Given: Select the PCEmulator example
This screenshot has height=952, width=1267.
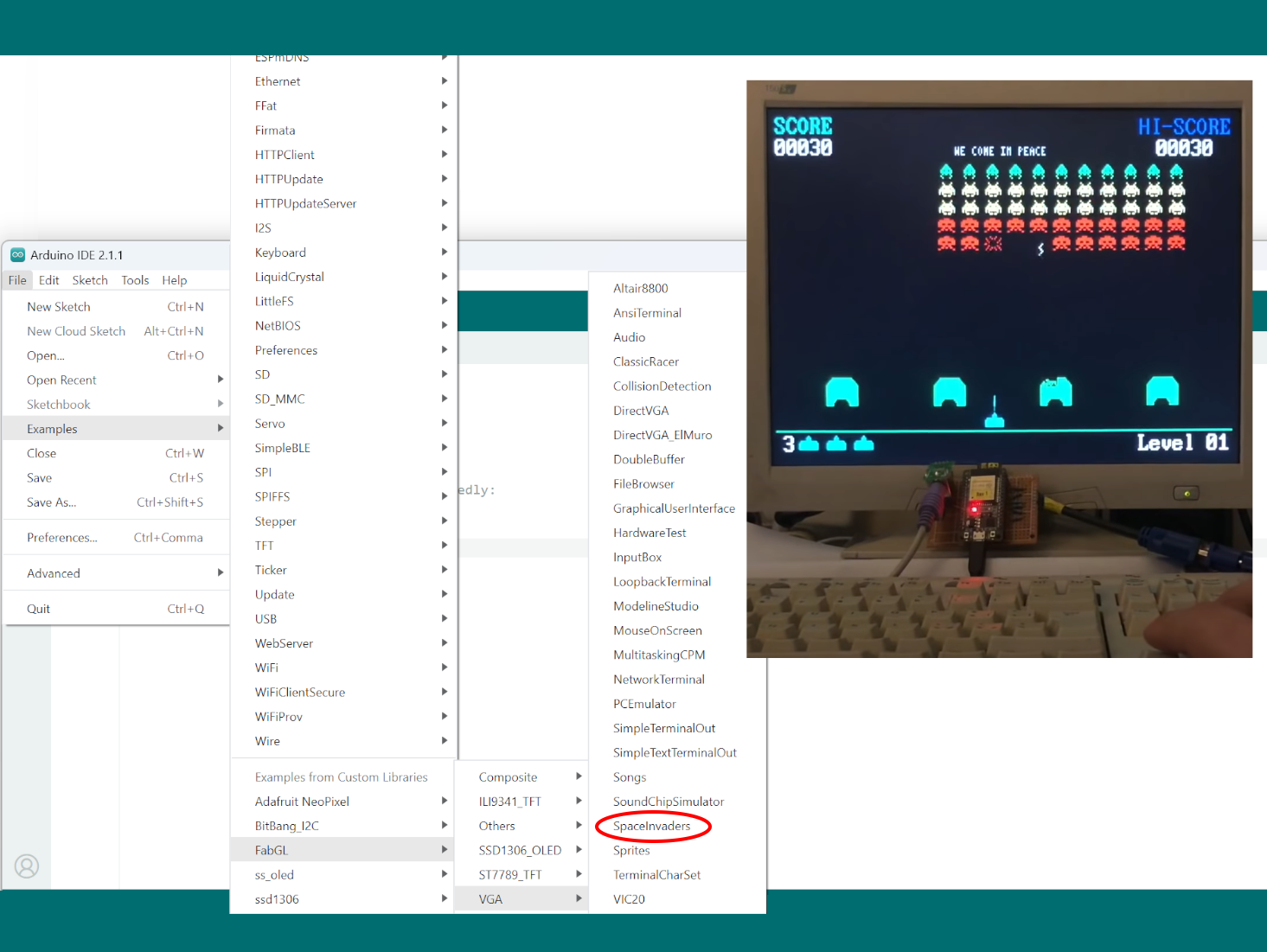Looking at the screenshot, I should tap(644, 703).
